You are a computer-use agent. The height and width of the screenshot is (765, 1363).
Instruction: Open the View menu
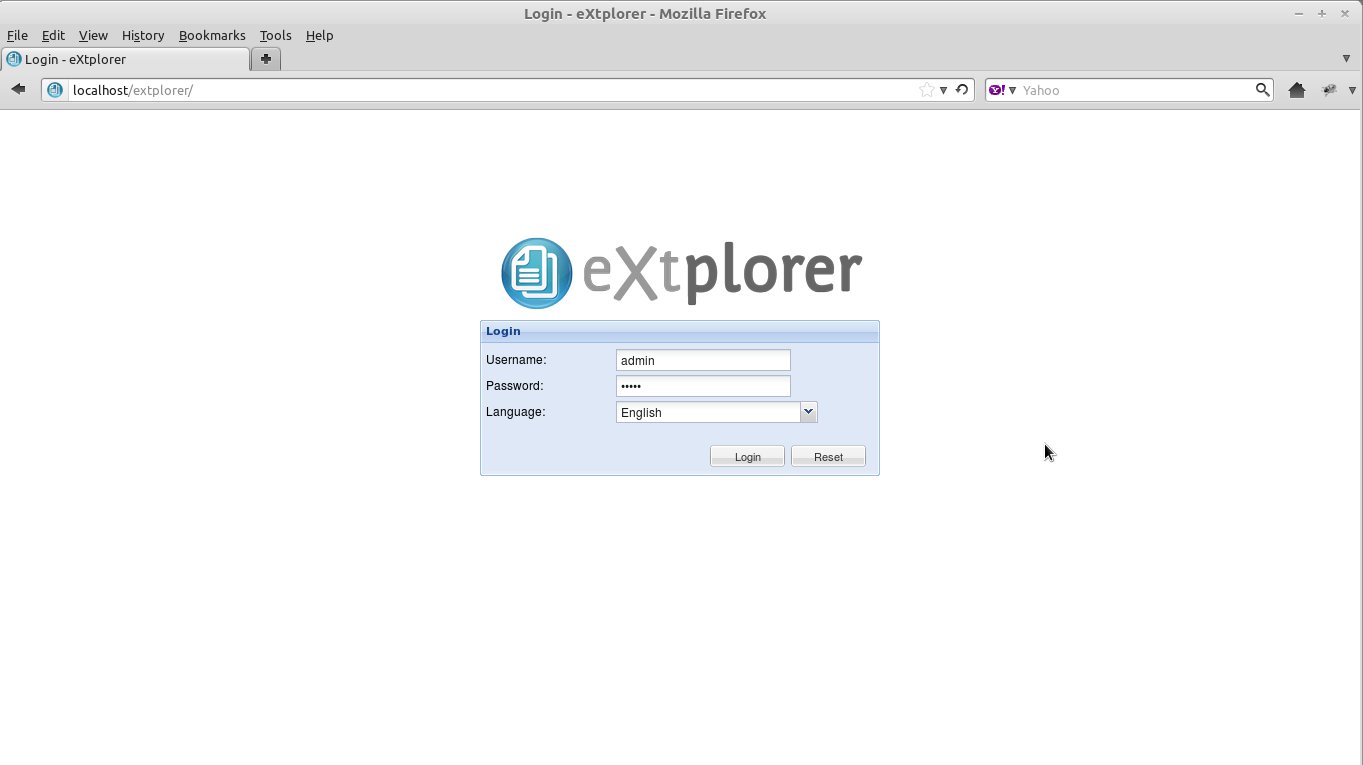(93, 35)
